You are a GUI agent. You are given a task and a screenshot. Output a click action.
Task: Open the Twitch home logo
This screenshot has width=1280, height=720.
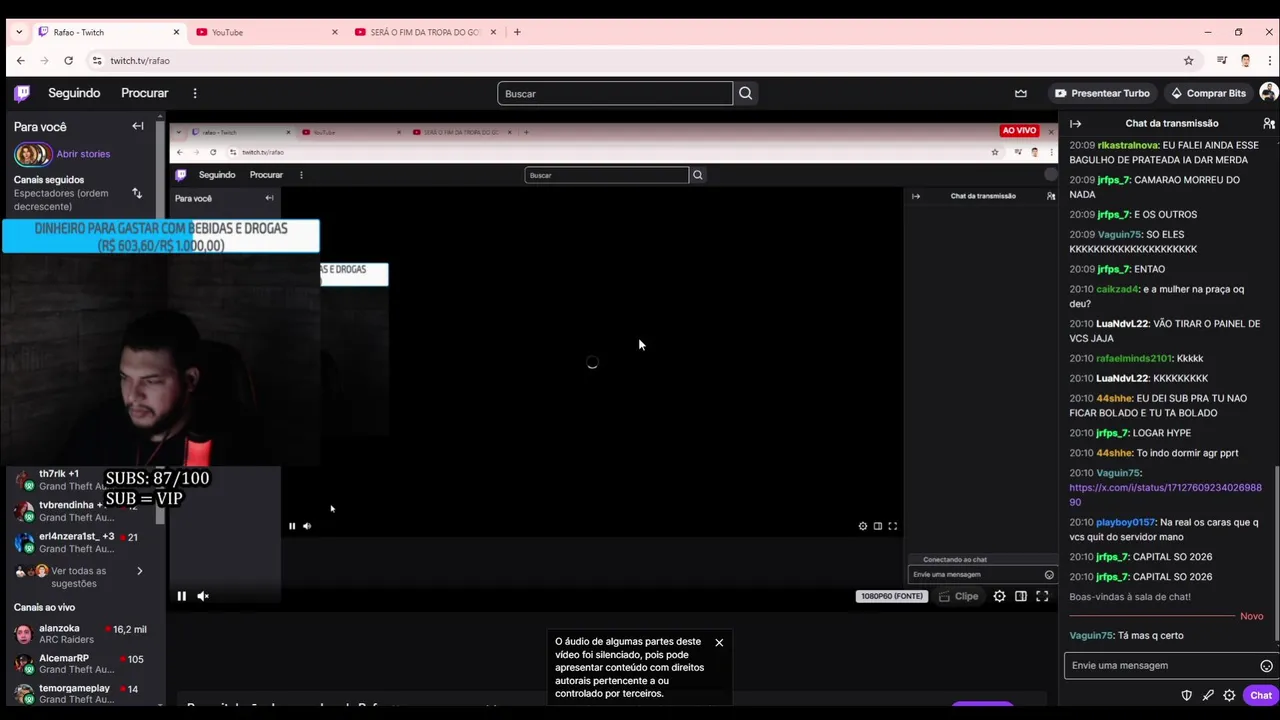pos(22,93)
